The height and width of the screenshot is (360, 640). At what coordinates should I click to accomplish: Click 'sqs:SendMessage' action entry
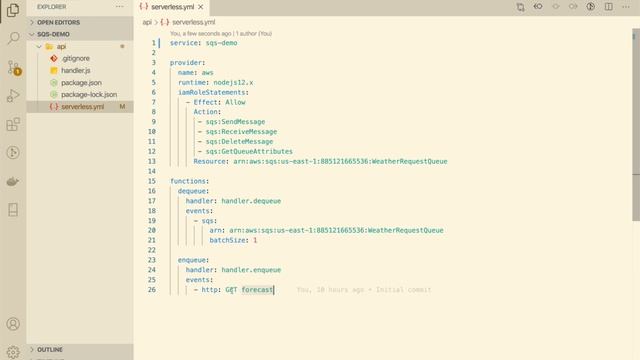coord(235,122)
